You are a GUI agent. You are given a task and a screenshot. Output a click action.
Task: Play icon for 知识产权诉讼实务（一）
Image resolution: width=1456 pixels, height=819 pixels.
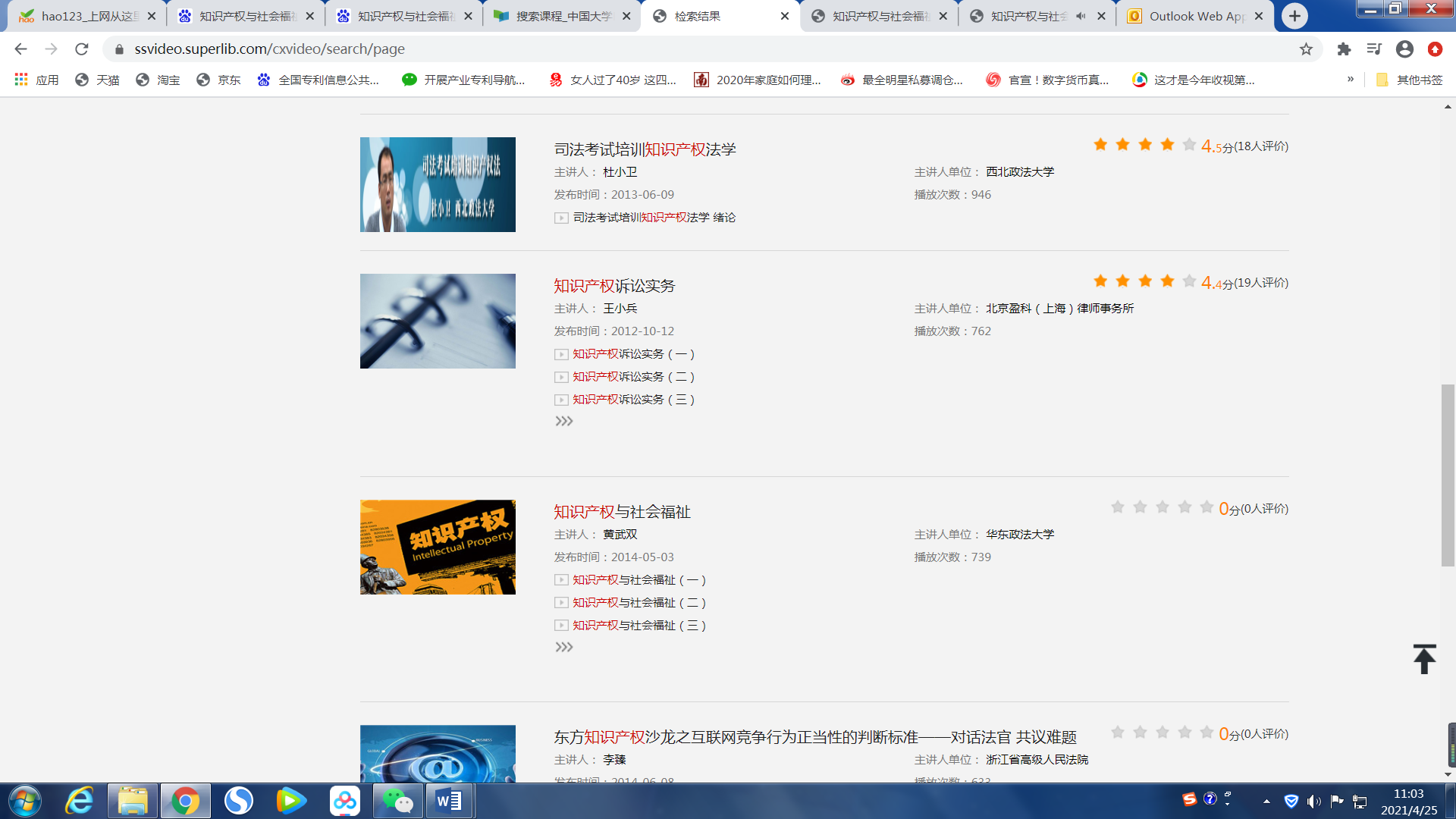point(561,355)
